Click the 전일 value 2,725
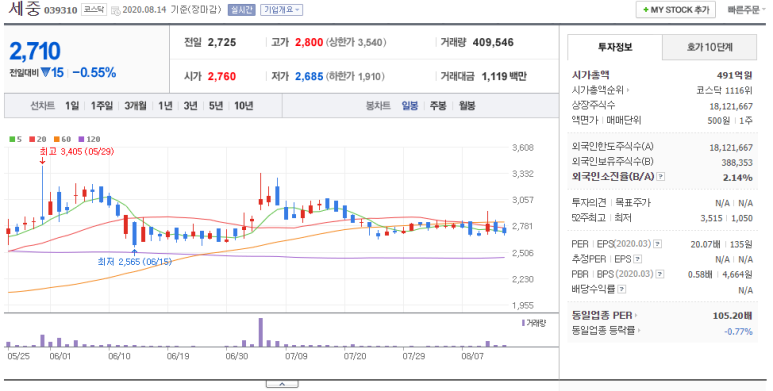 [x=222, y=42]
